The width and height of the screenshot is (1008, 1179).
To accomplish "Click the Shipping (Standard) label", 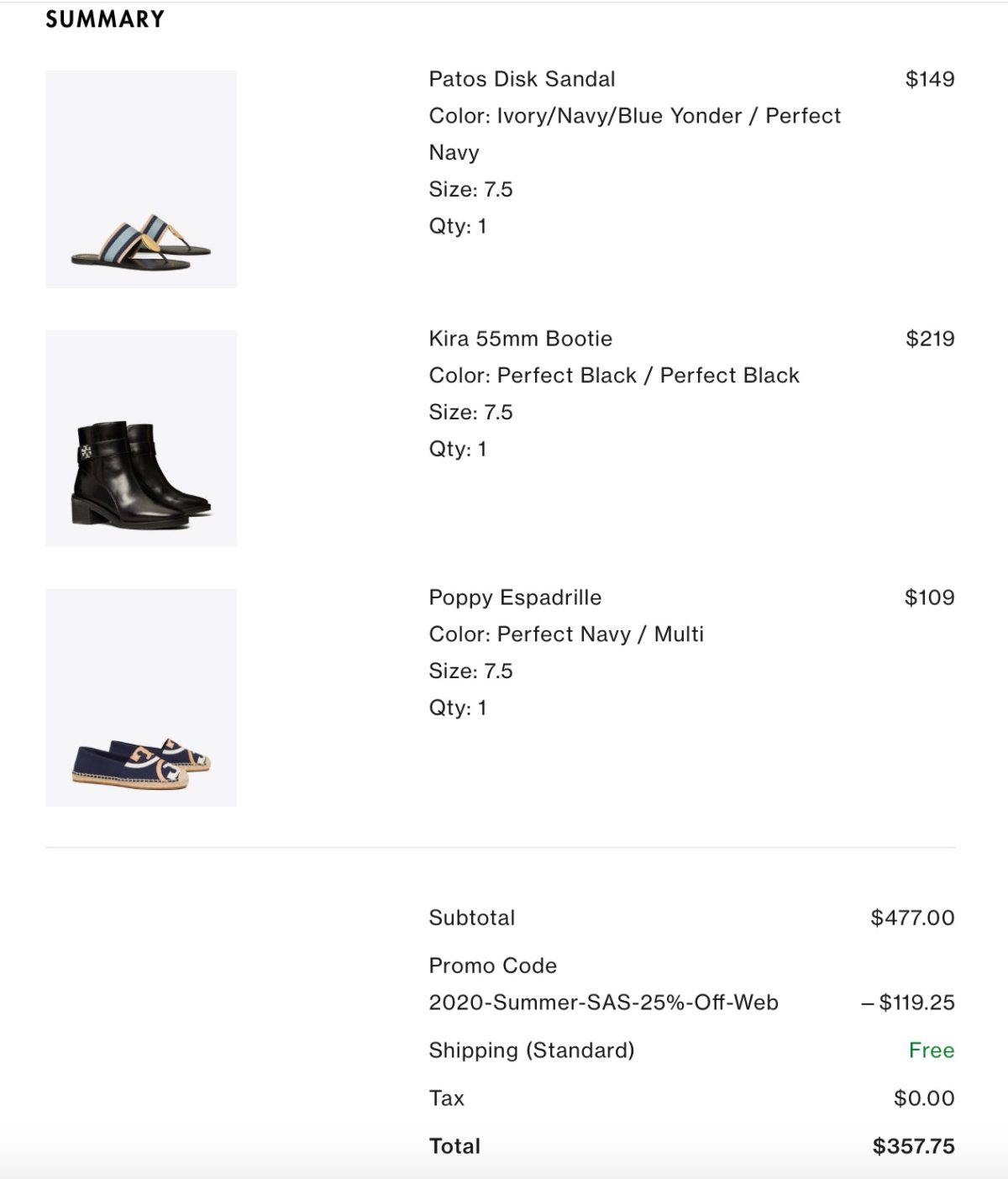I will tap(532, 1050).
